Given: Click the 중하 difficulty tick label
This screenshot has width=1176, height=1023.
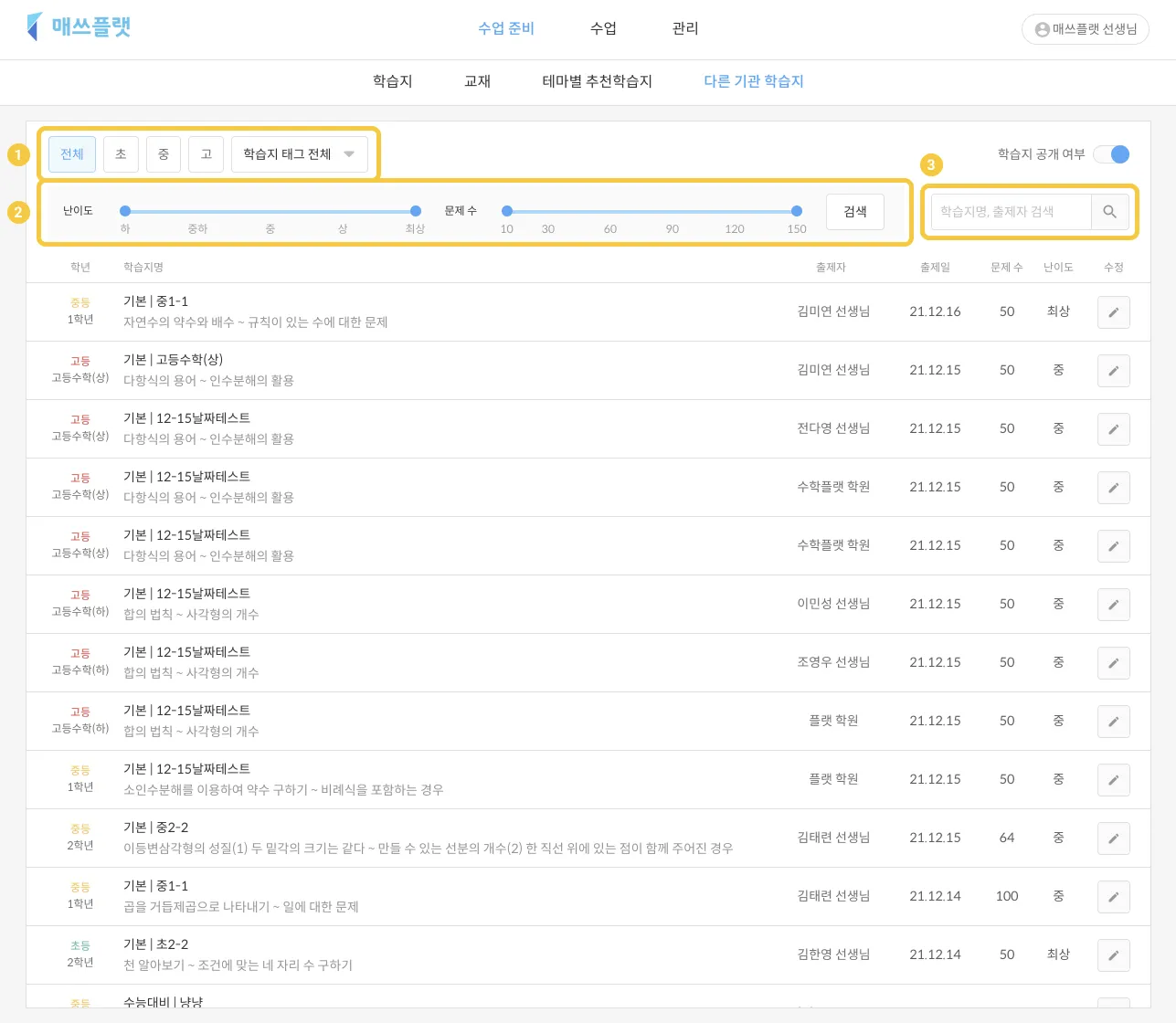Looking at the screenshot, I should [x=197, y=229].
